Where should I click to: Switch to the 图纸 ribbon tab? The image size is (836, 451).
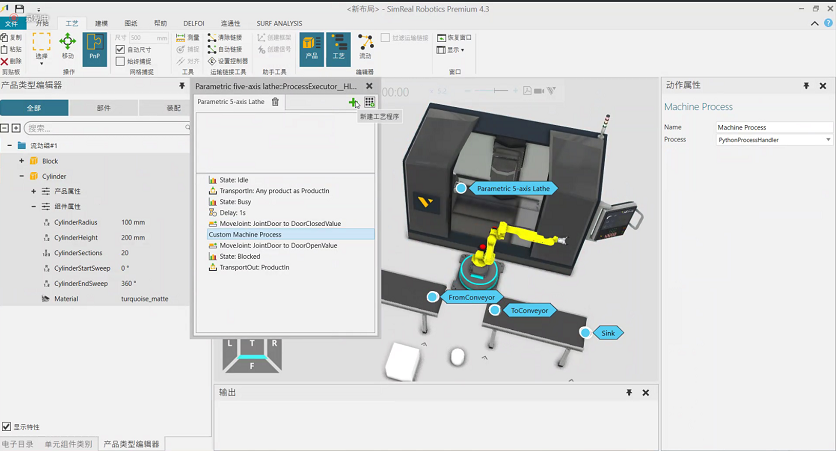point(131,23)
